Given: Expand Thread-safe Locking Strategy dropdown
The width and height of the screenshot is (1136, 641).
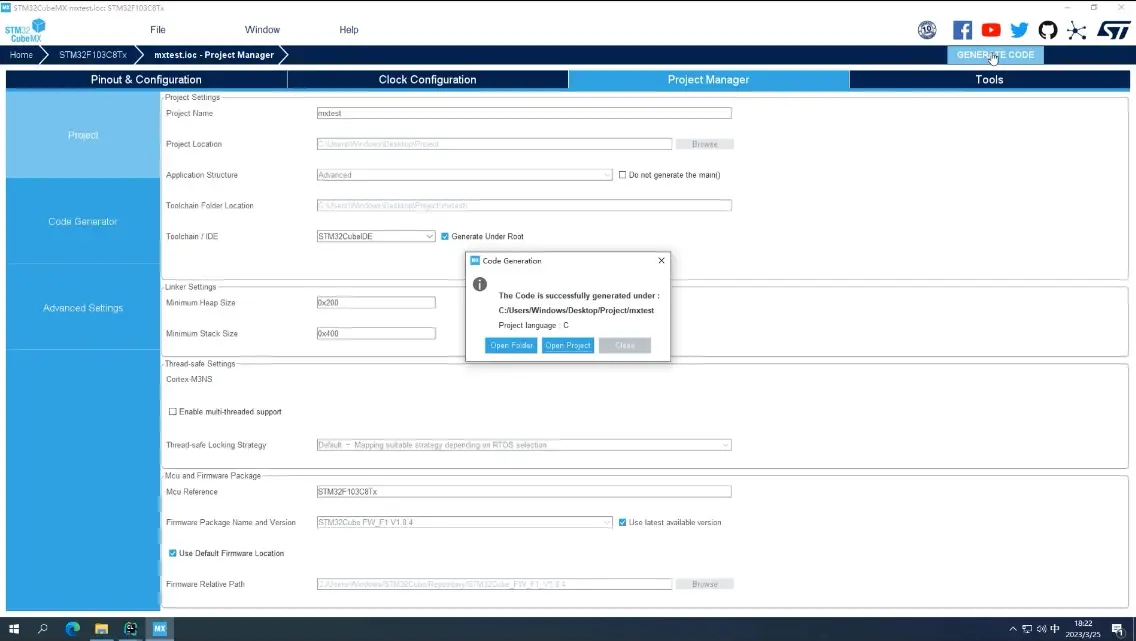Looking at the screenshot, I should [524, 445].
